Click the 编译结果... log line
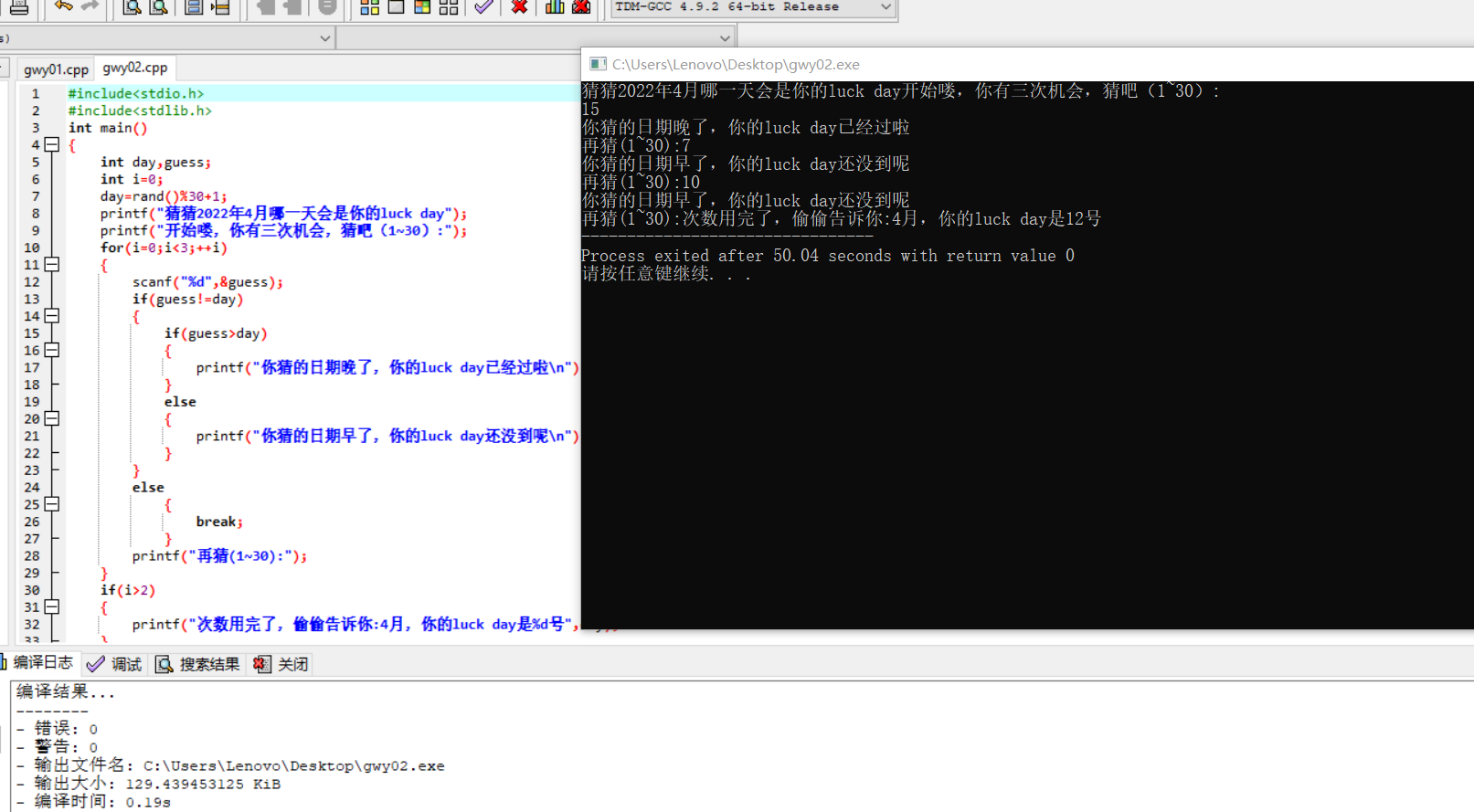 coord(66,692)
